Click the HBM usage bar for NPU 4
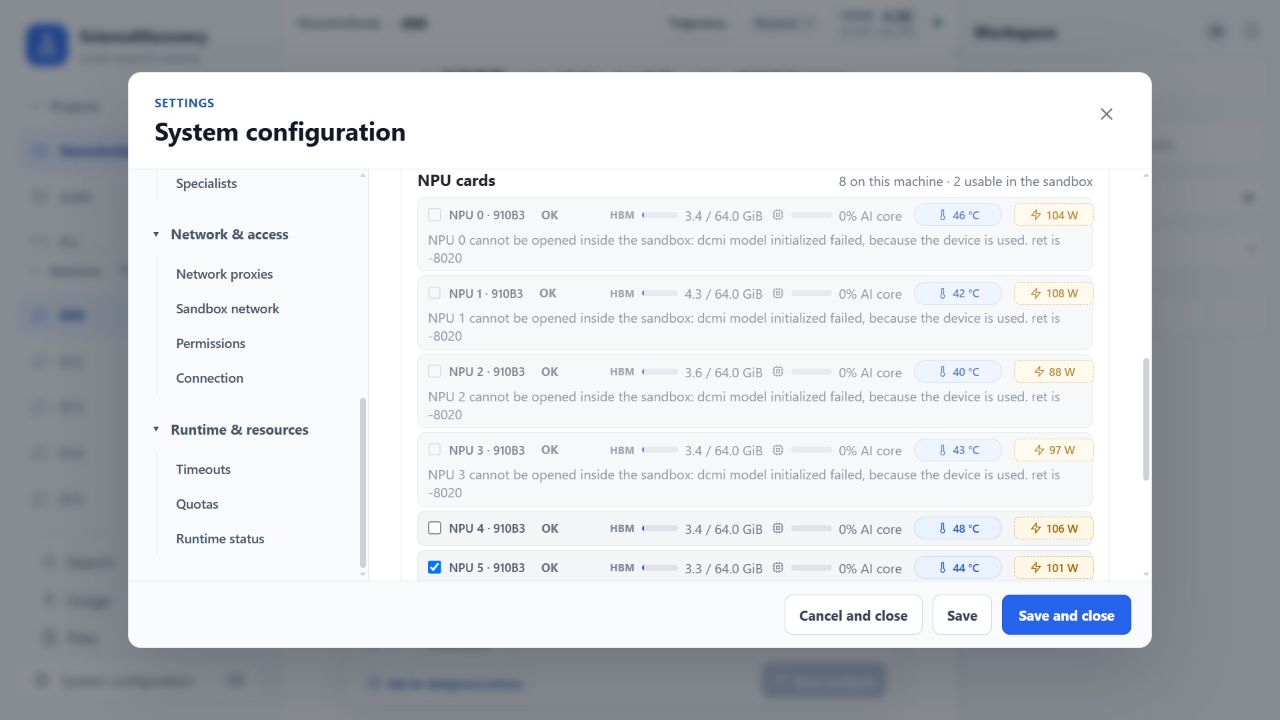 click(659, 528)
